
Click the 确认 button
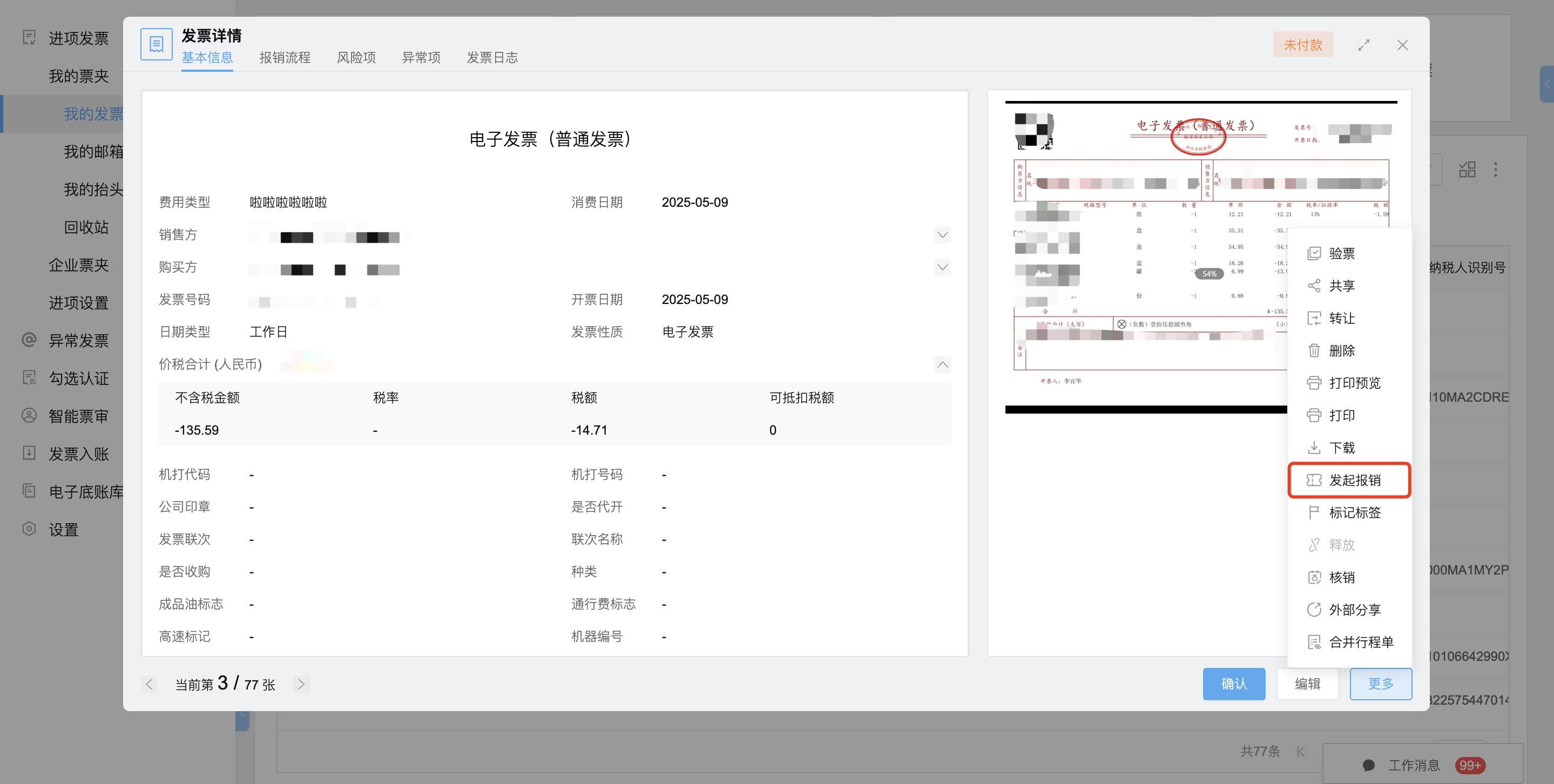1234,684
